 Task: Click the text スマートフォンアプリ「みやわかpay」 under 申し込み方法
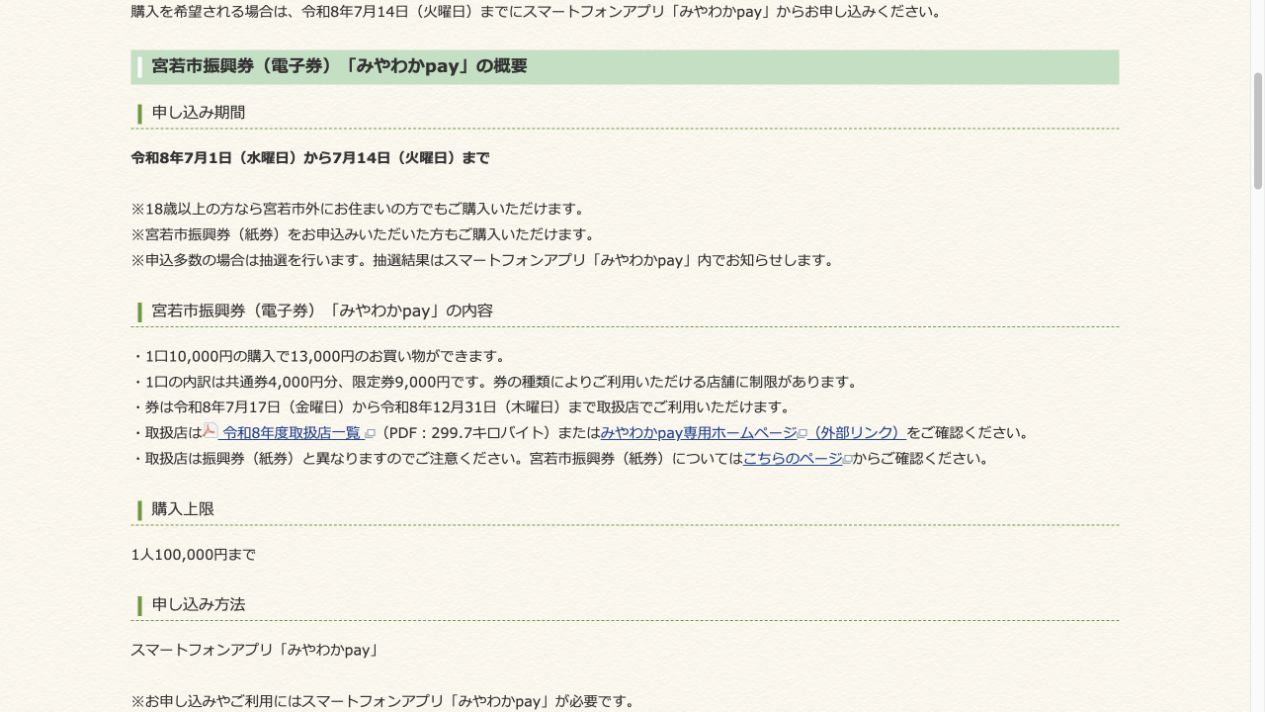click(255, 650)
